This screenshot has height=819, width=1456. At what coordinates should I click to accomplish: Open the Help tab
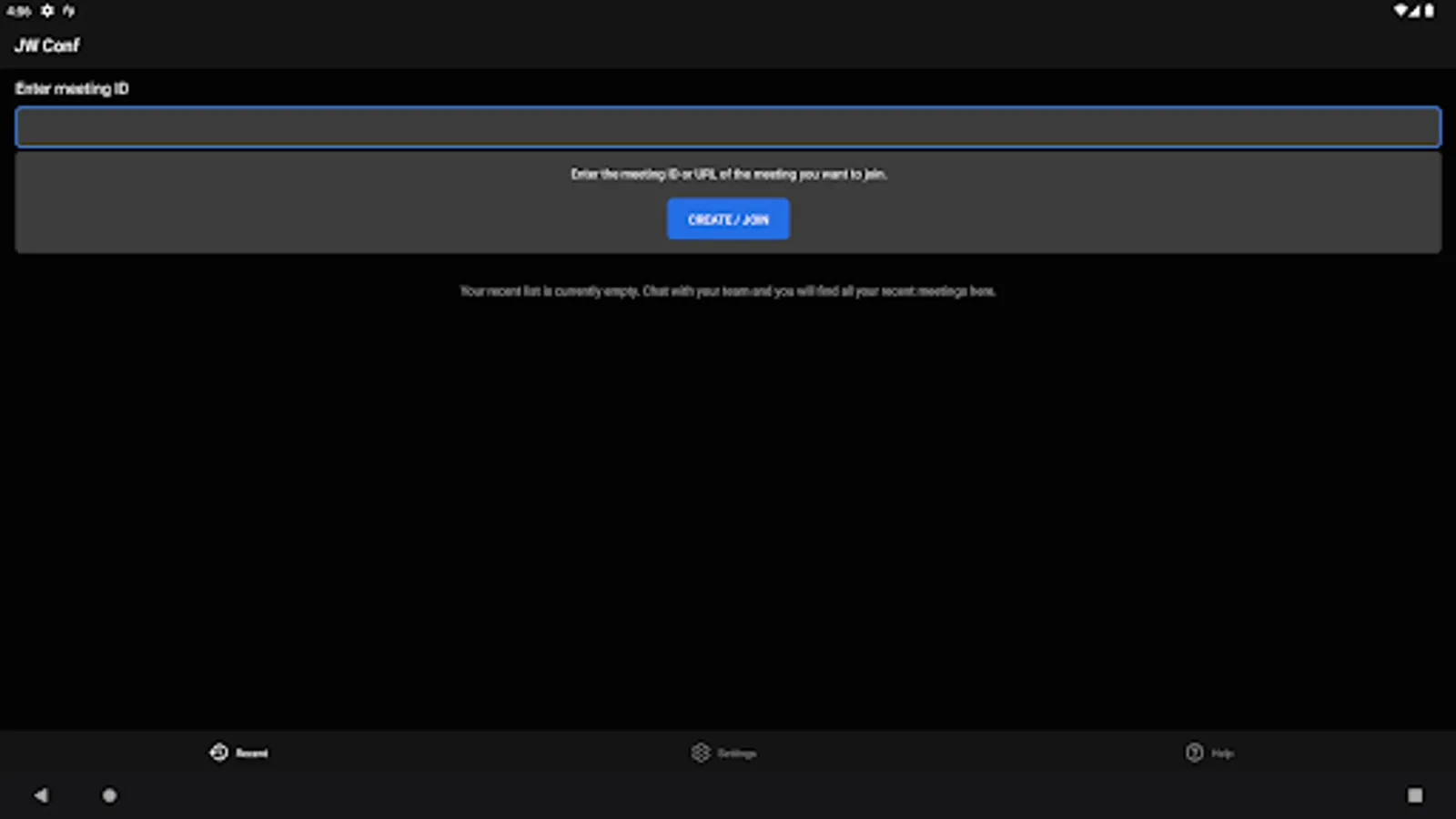pyautogui.click(x=1209, y=753)
